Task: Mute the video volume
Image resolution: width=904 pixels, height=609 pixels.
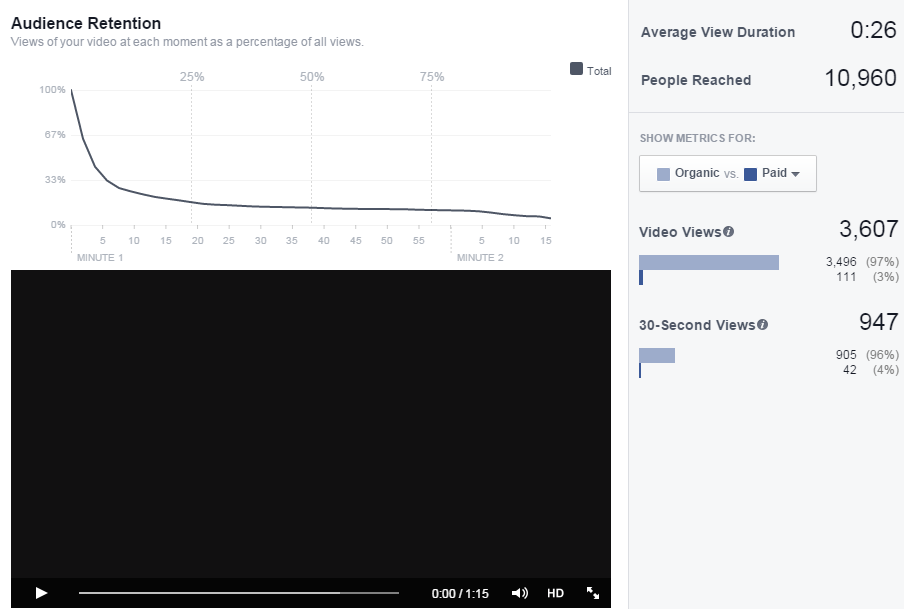Action: [519, 593]
